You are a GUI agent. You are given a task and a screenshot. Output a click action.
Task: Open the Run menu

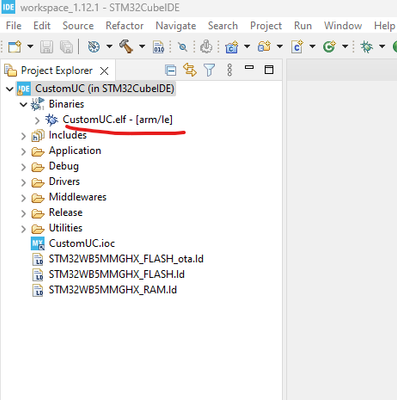click(303, 26)
